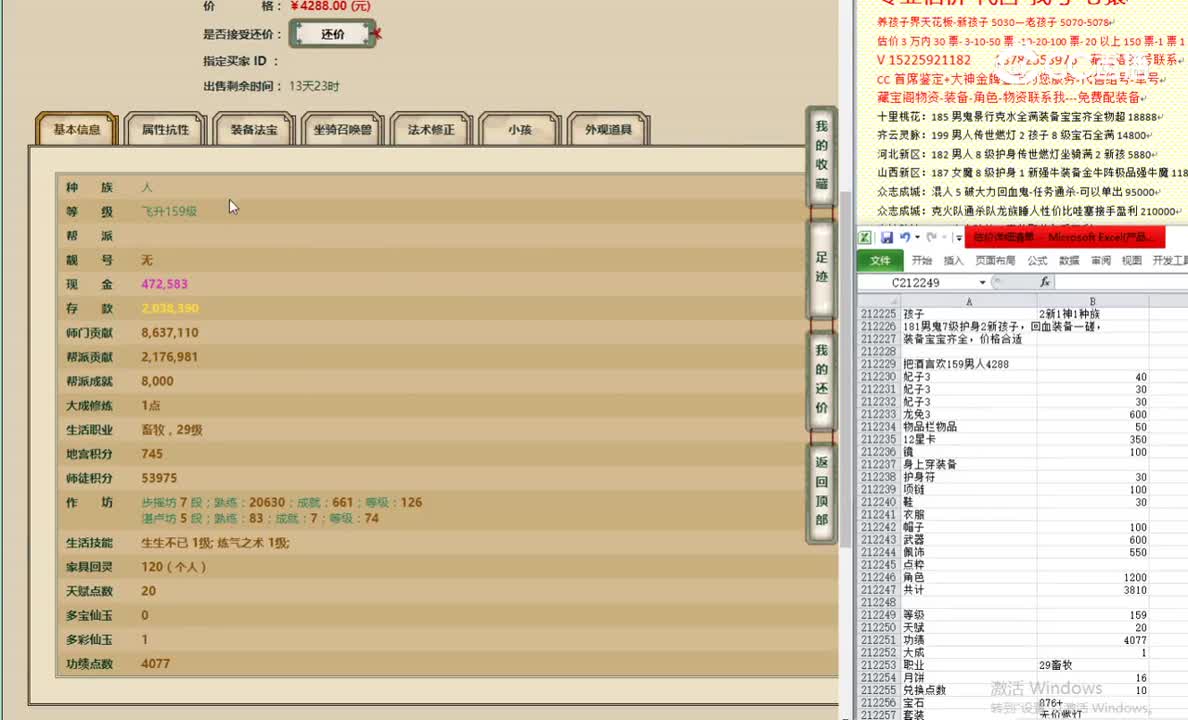Image resolution: width=1188 pixels, height=720 pixels.
Task: Switch to the 属性抗性 tab
Action: tap(165, 130)
